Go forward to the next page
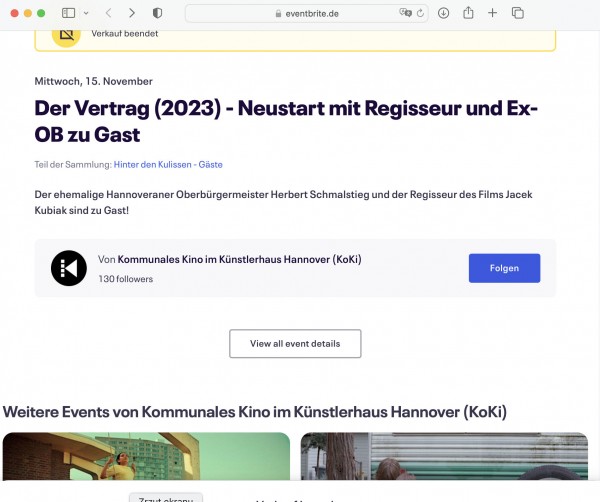Screen dimensions: 600x502 pyautogui.click(x=132, y=13)
